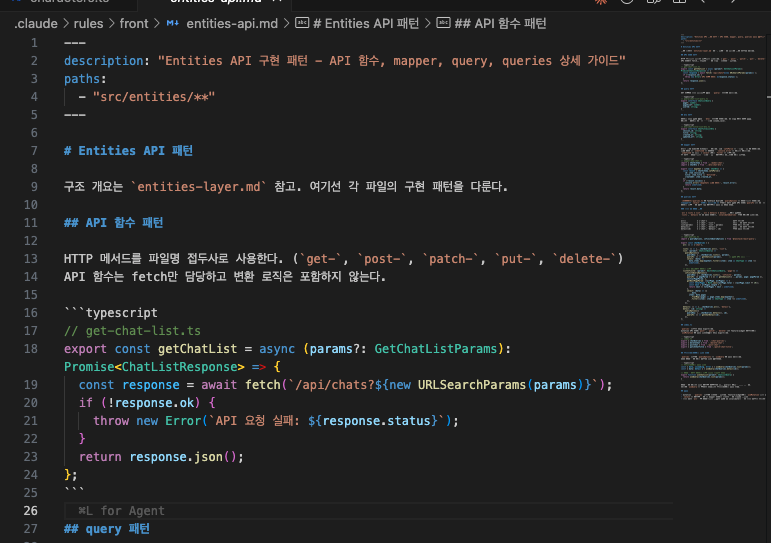Screen dimensions: 771x543
Task: Click the 'URLSearchParams' identifier on line 19
Action: pyautogui.click(x=472, y=385)
